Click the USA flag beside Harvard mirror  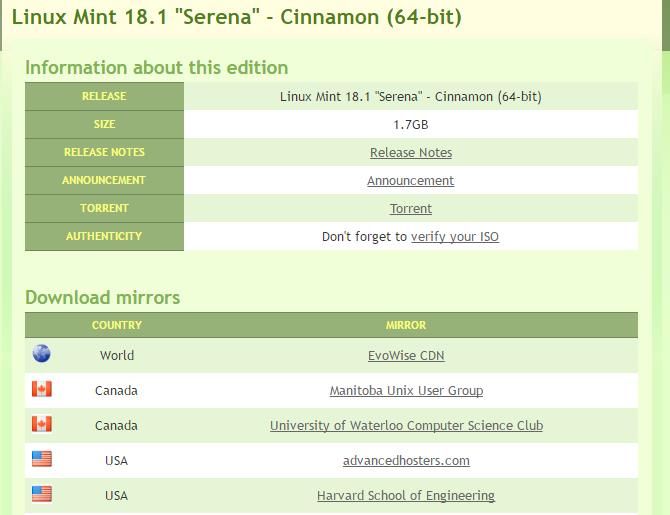(41, 494)
